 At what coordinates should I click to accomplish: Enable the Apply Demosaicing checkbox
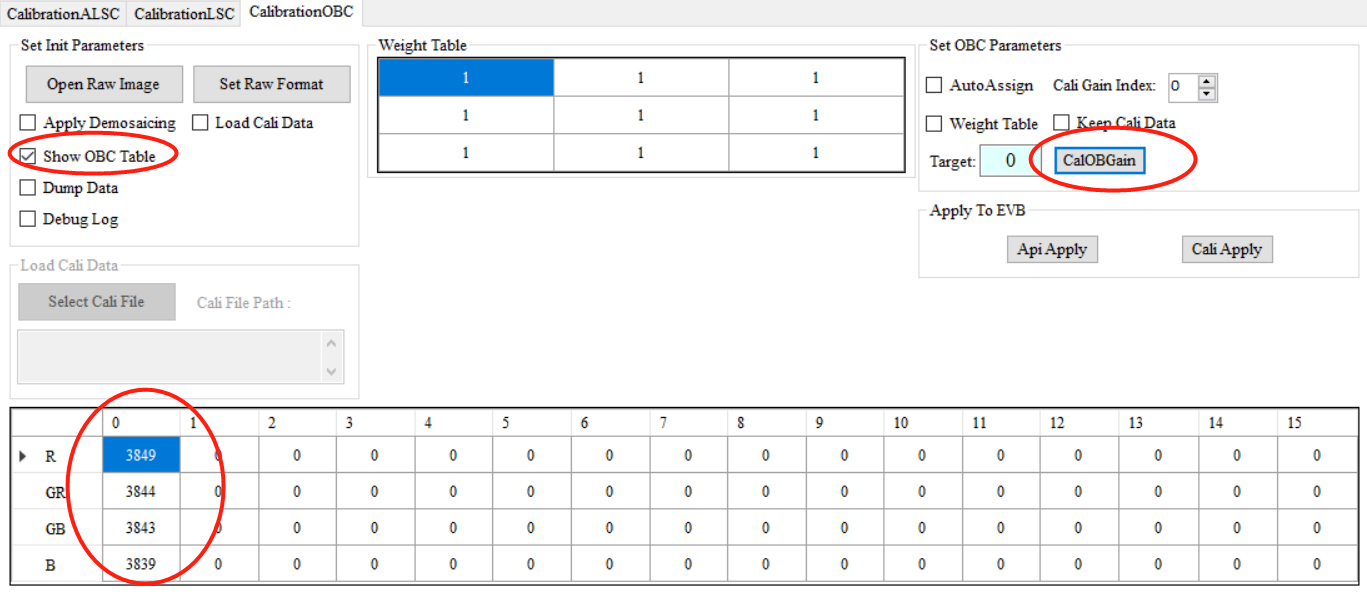click(x=28, y=123)
